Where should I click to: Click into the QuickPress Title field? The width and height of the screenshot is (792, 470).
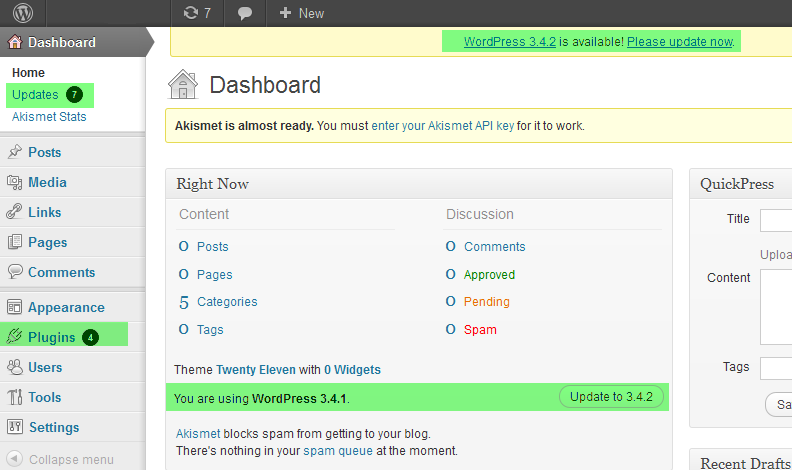pyautogui.click(x=776, y=220)
